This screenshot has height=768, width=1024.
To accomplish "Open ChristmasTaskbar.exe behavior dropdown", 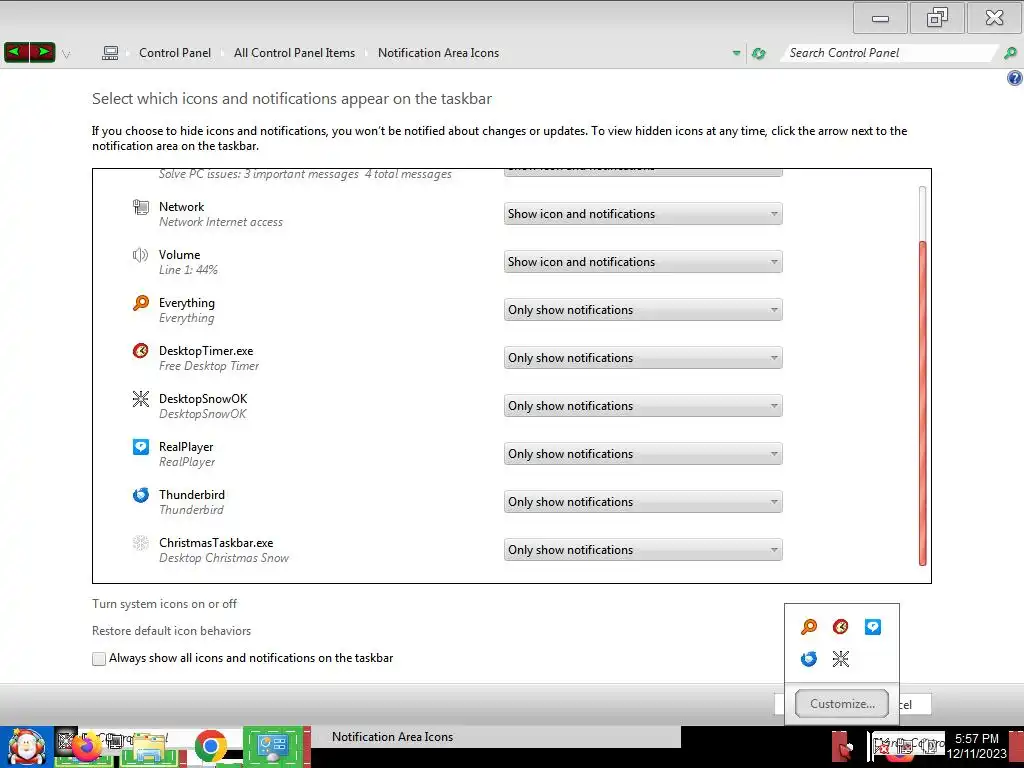I will pos(643,550).
